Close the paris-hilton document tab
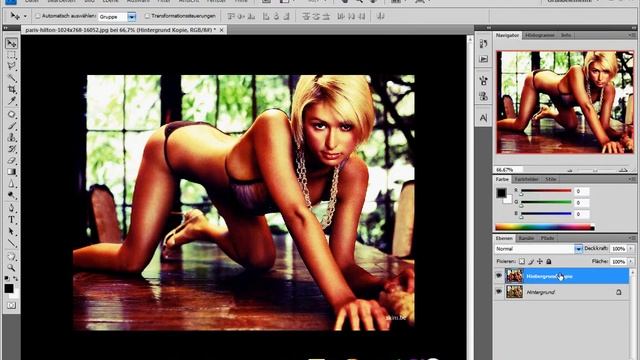Image resolution: width=640 pixels, height=360 pixels. [x=221, y=30]
